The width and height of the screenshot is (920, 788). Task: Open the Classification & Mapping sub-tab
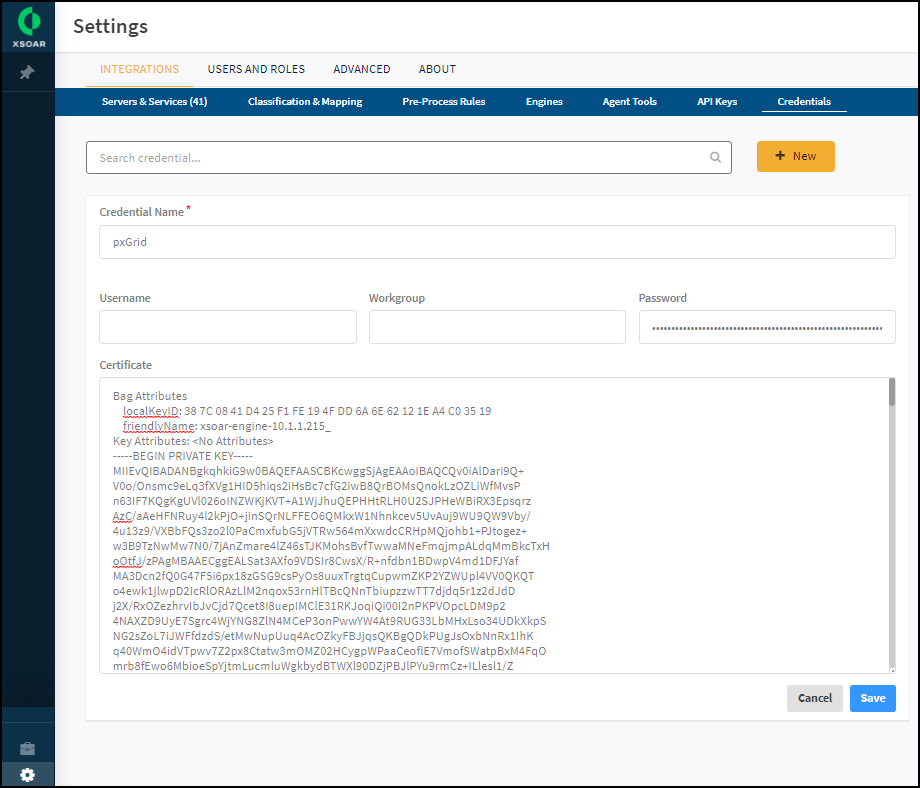(x=305, y=102)
